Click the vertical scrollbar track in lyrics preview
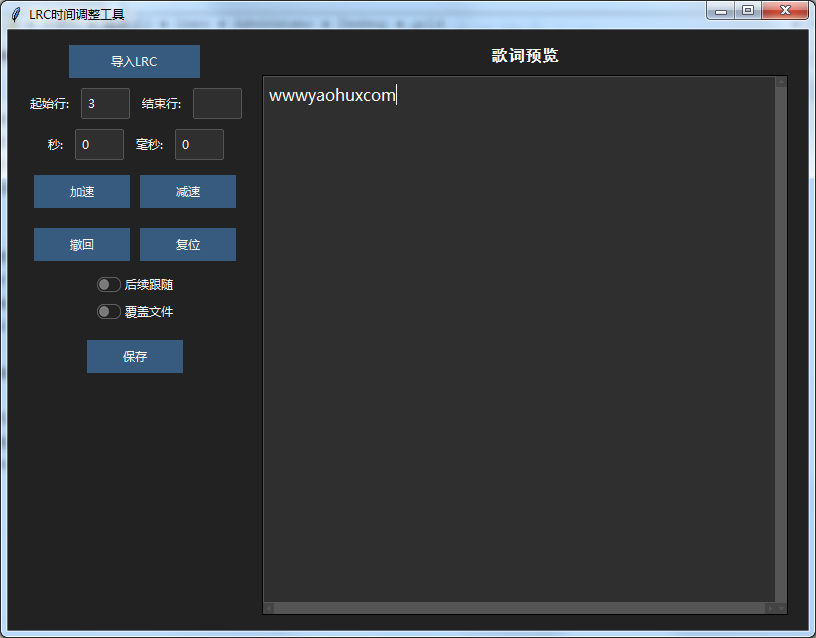Image resolution: width=816 pixels, height=638 pixels. click(x=781, y=340)
